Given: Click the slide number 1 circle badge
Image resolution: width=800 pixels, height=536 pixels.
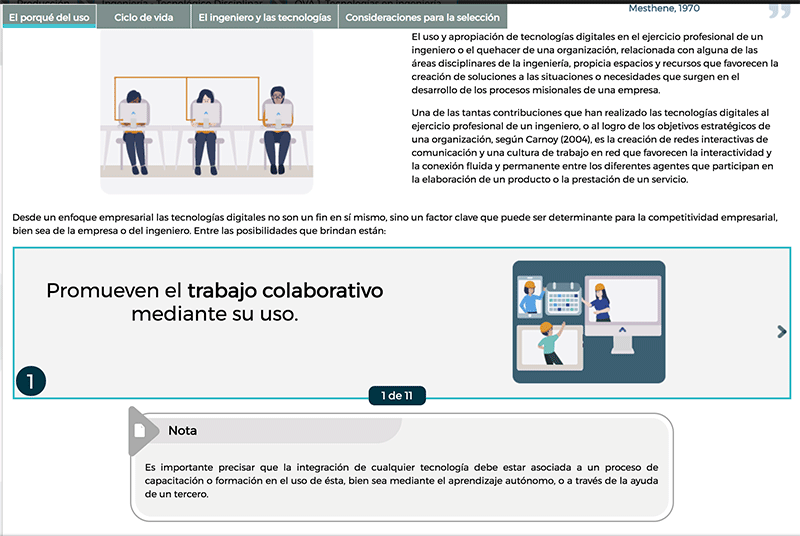Looking at the screenshot, I should click(x=31, y=380).
